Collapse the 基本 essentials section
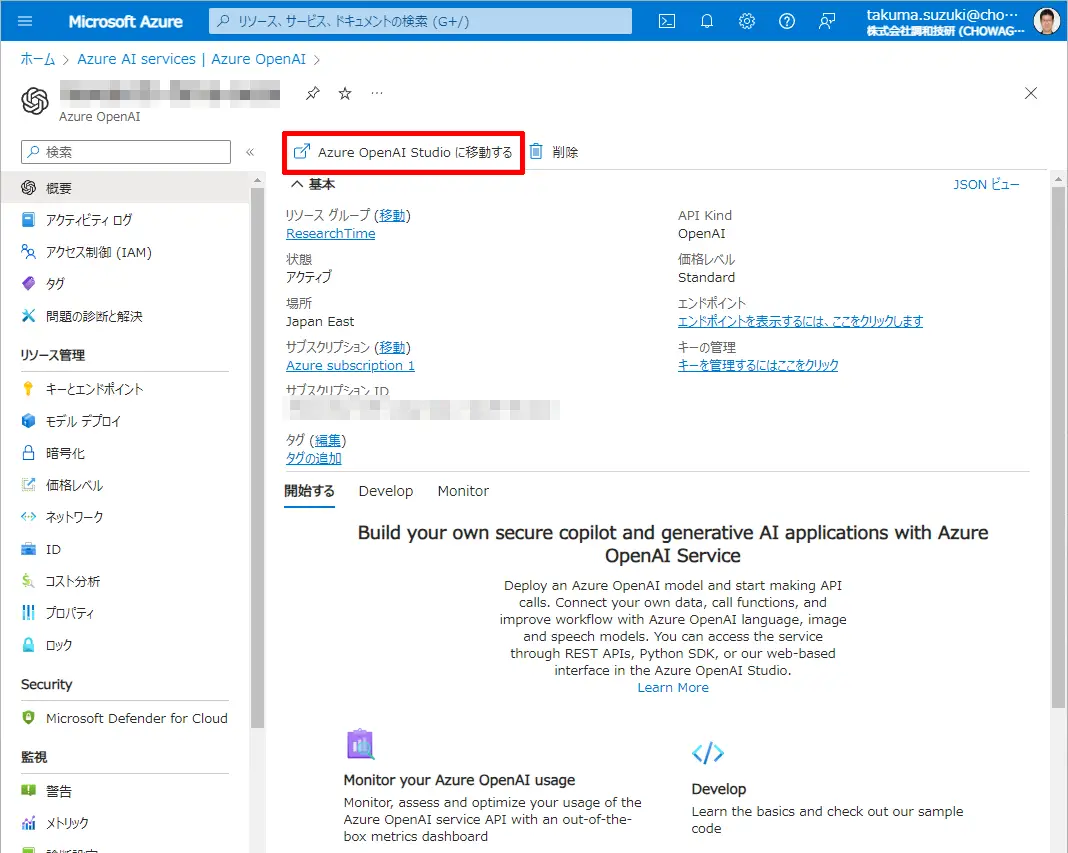This screenshot has width=1068, height=853. (x=297, y=184)
